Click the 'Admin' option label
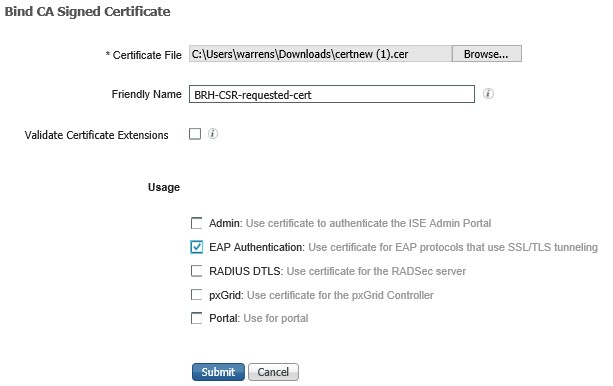This screenshot has height=386, width=613. [226, 223]
